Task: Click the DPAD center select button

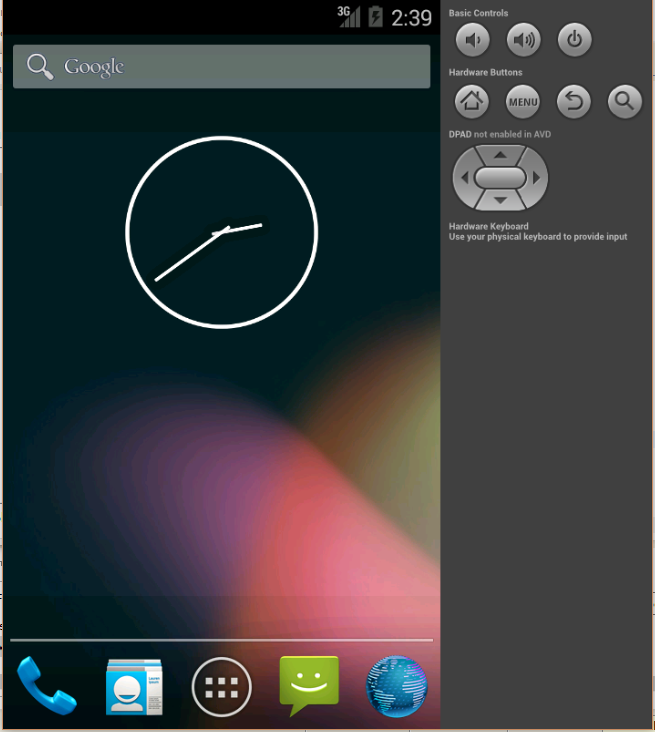Action: [500, 178]
